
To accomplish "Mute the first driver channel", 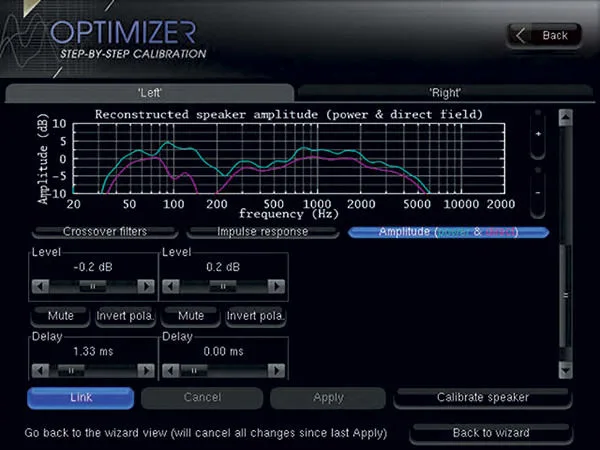I will [60, 316].
